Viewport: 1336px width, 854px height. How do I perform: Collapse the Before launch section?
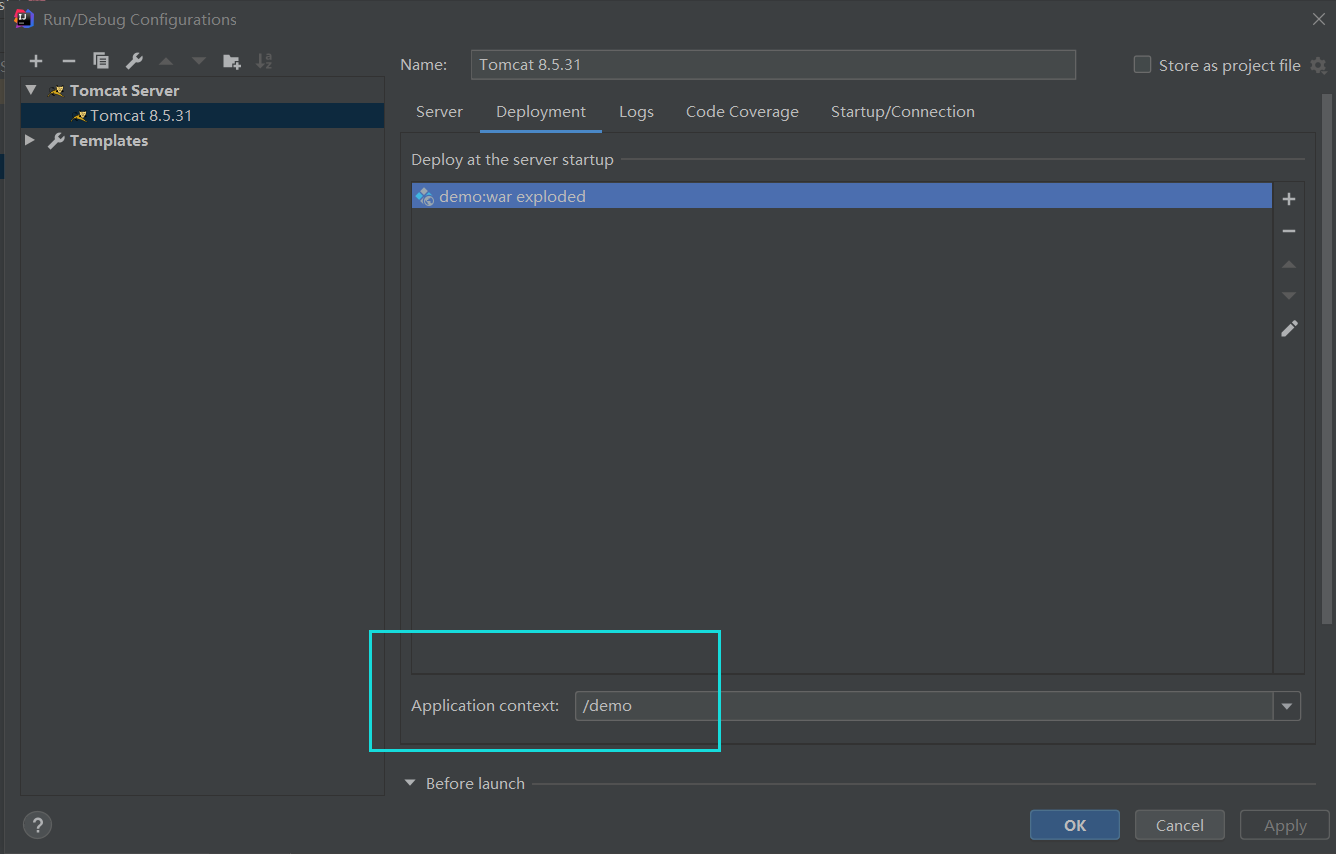[x=410, y=783]
